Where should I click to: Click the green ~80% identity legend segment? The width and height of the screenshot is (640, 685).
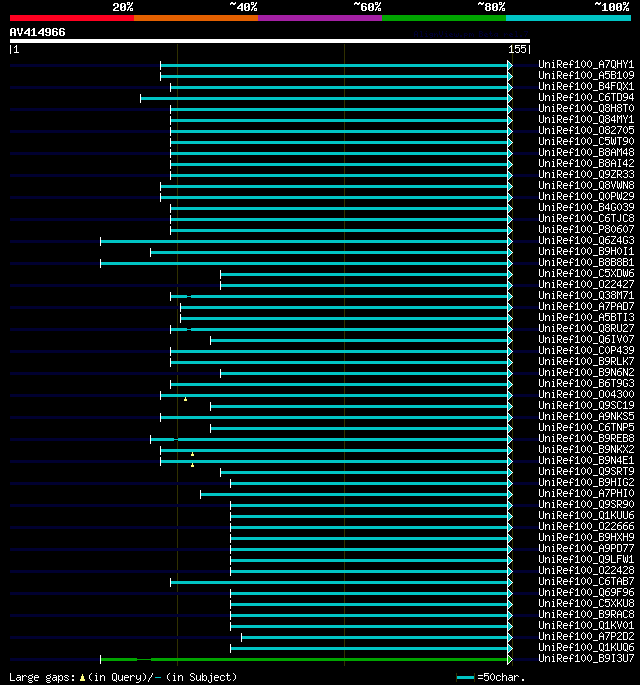[444, 18]
